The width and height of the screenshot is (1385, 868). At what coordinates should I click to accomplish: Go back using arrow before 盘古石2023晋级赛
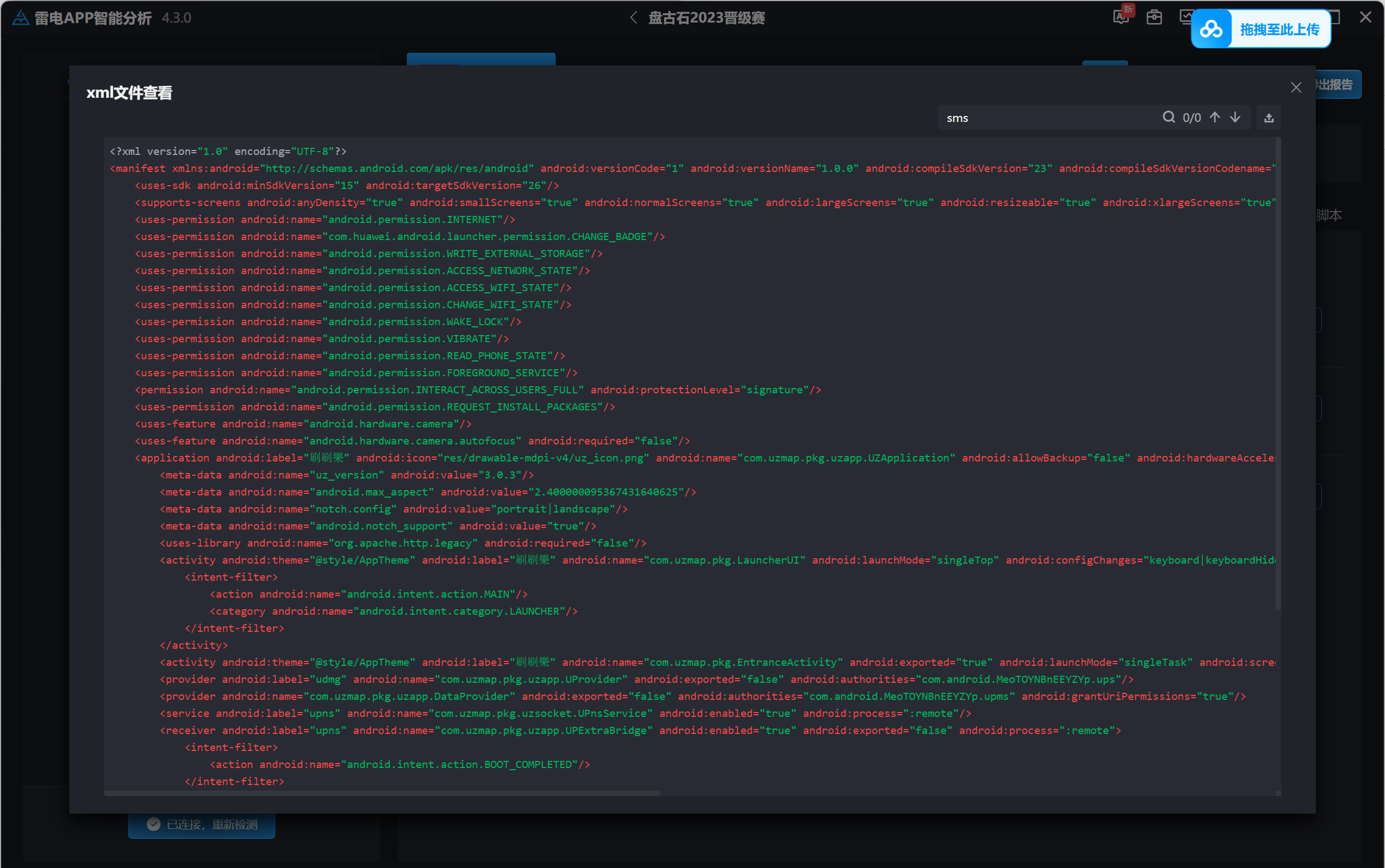[x=633, y=18]
